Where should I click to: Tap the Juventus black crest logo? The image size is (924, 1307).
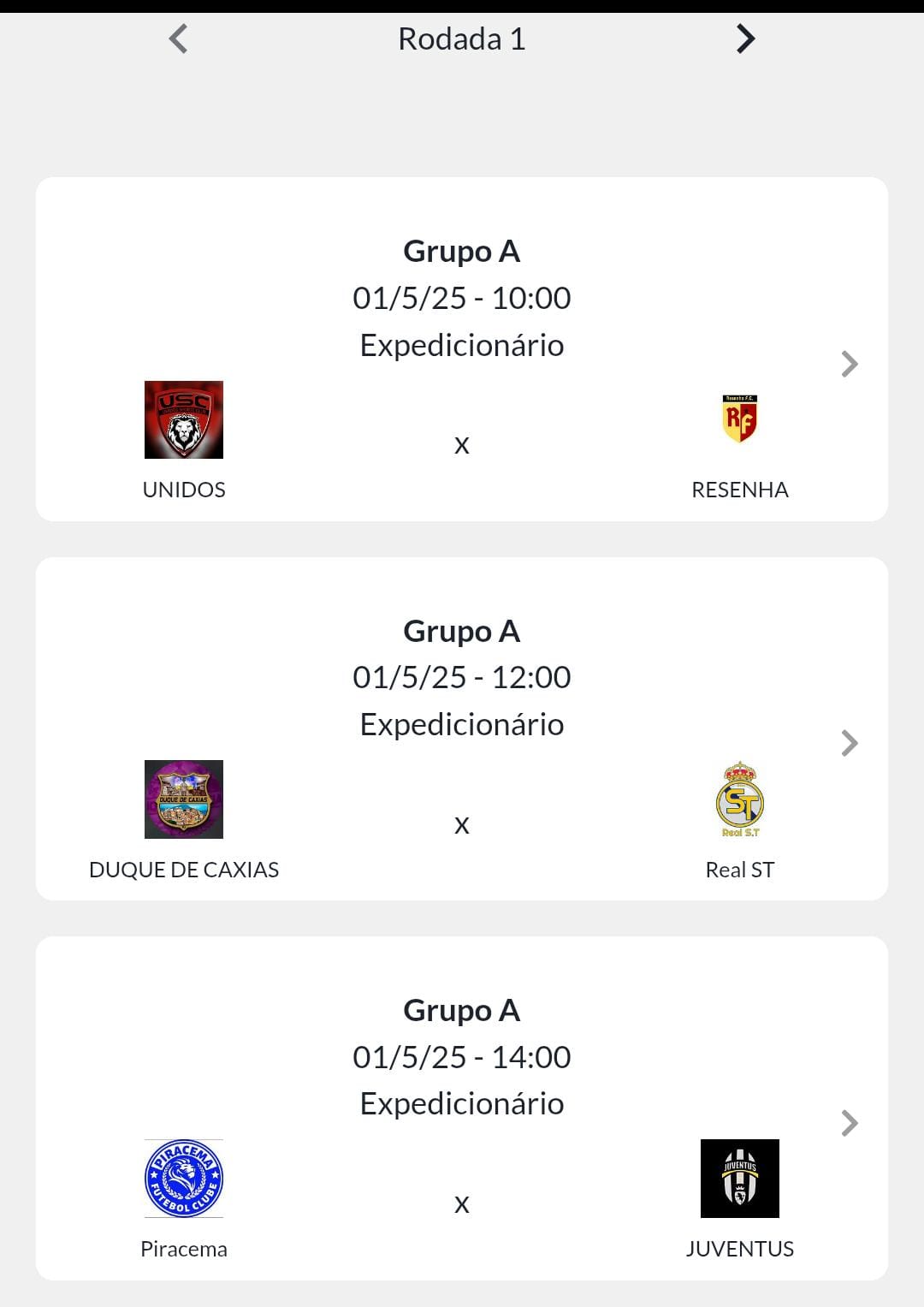click(740, 1179)
